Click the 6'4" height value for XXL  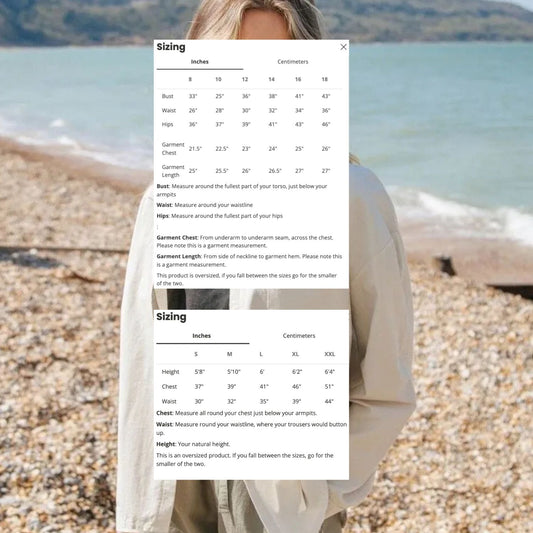click(x=329, y=372)
